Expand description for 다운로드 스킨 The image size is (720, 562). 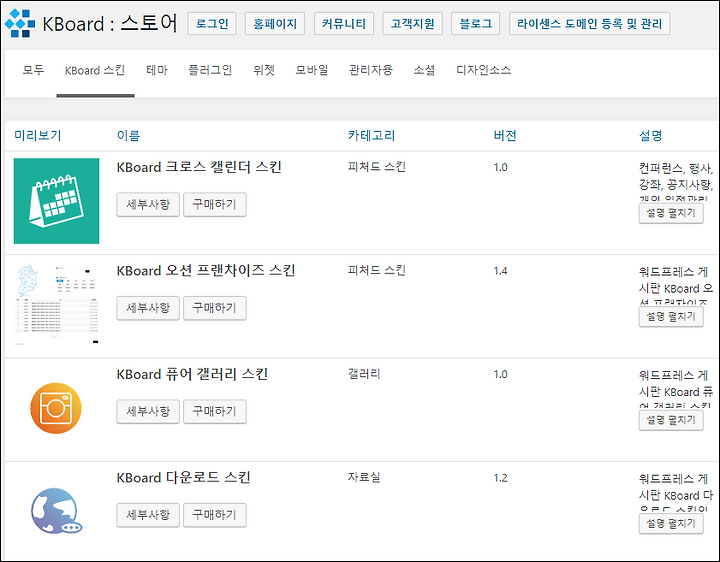pyautogui.click(x=671, y=524)
